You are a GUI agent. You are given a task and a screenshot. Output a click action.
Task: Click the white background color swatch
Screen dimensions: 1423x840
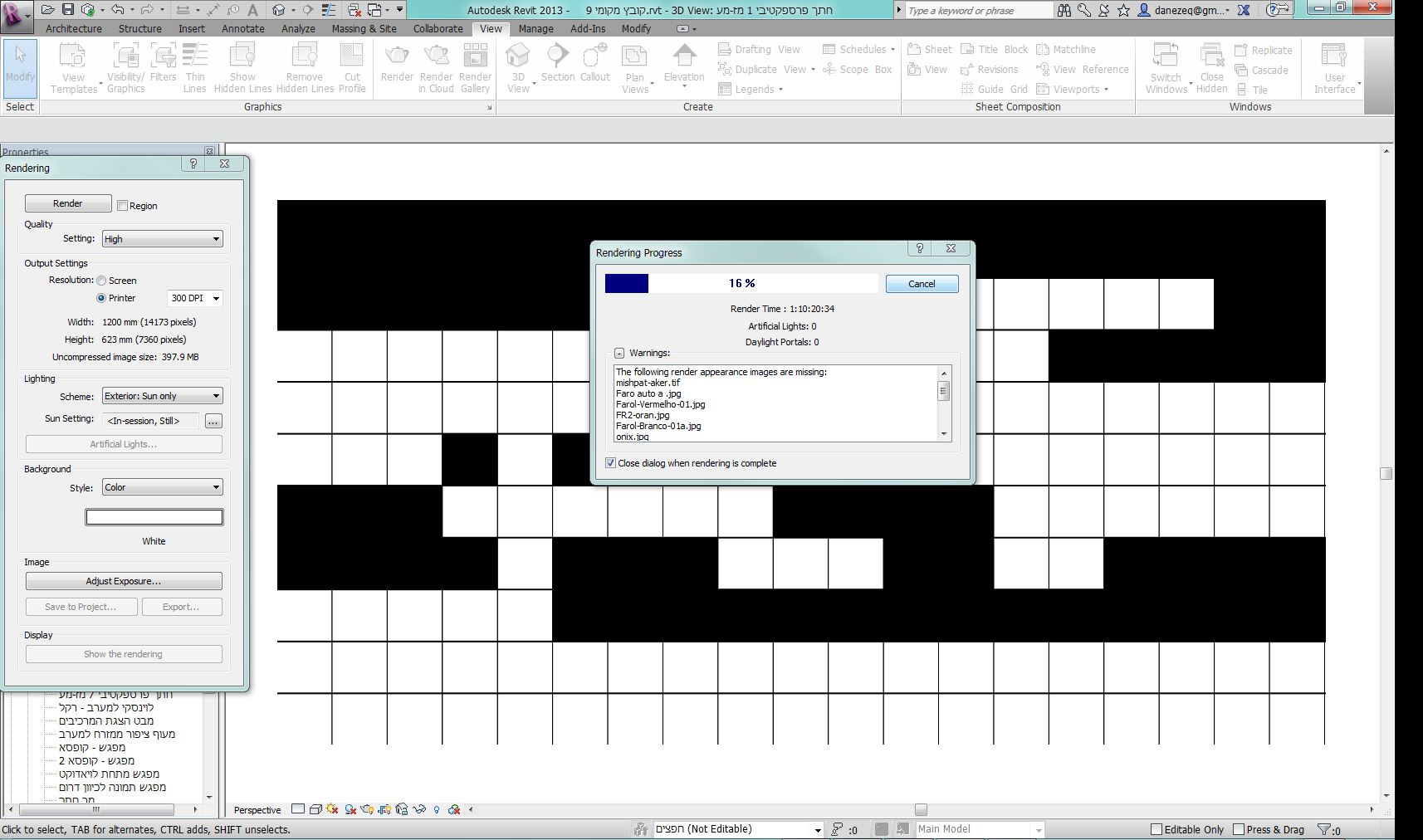click(154, 517)
